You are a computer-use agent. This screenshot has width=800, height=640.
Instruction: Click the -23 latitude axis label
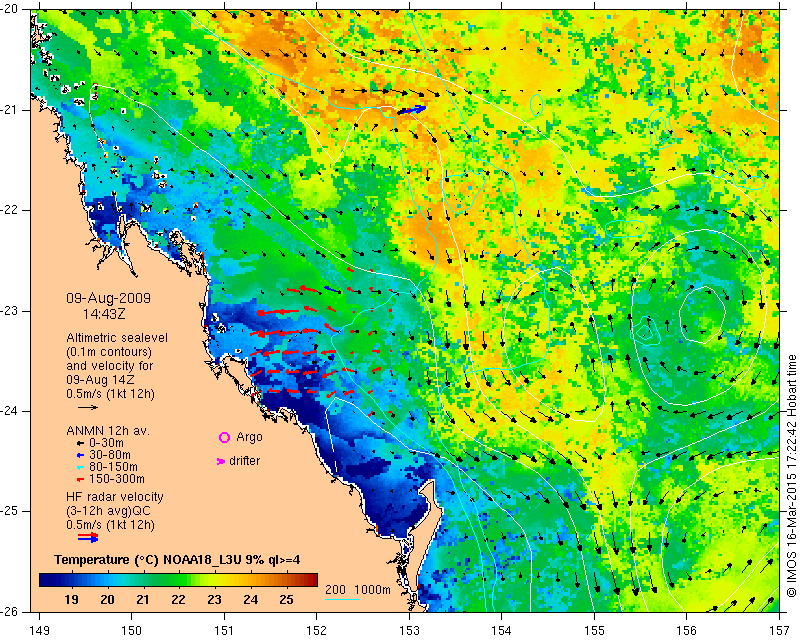[x=10, y=311]
